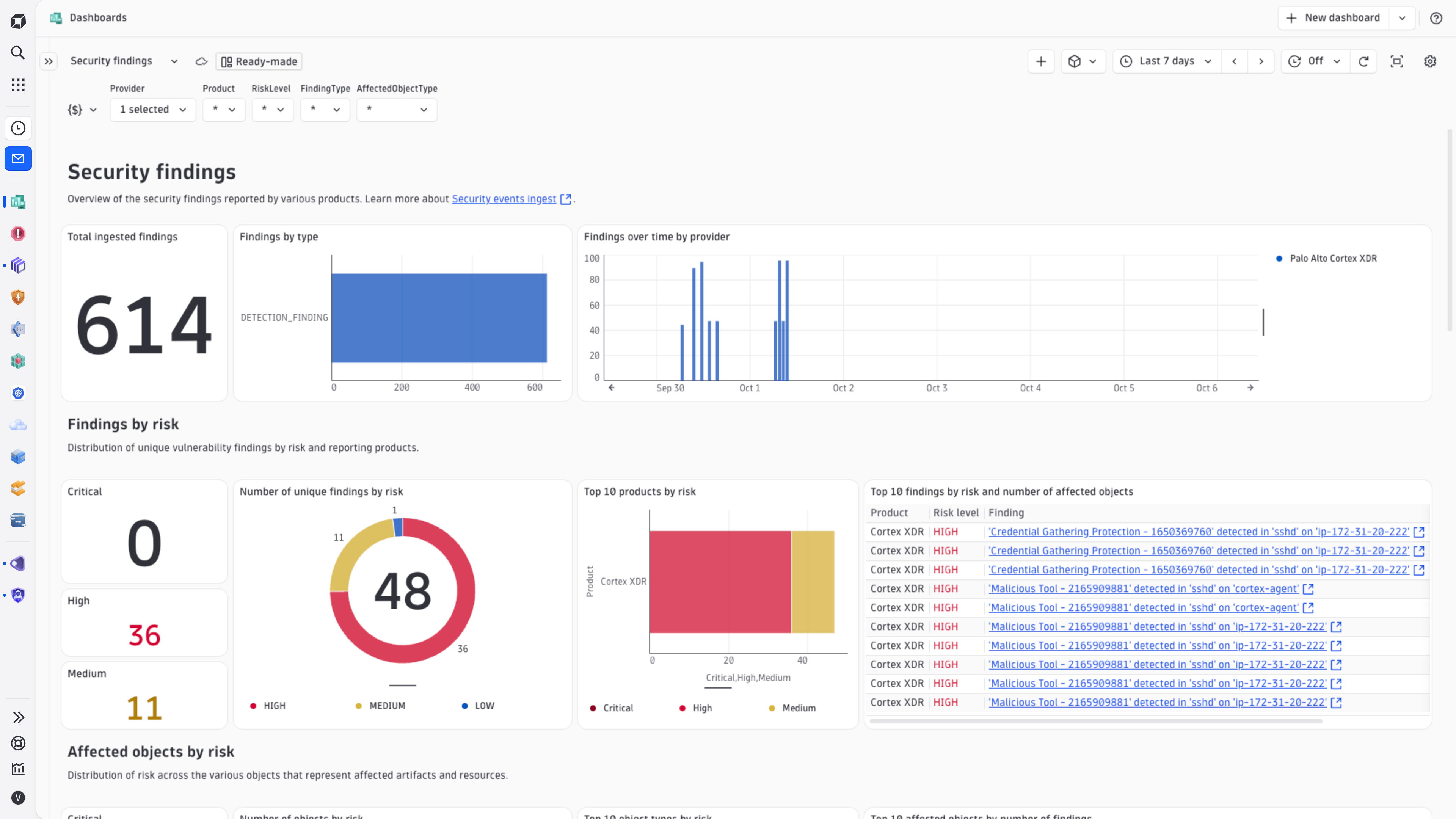
Task: Click the help question mark icon
Action: (1436, 18)
